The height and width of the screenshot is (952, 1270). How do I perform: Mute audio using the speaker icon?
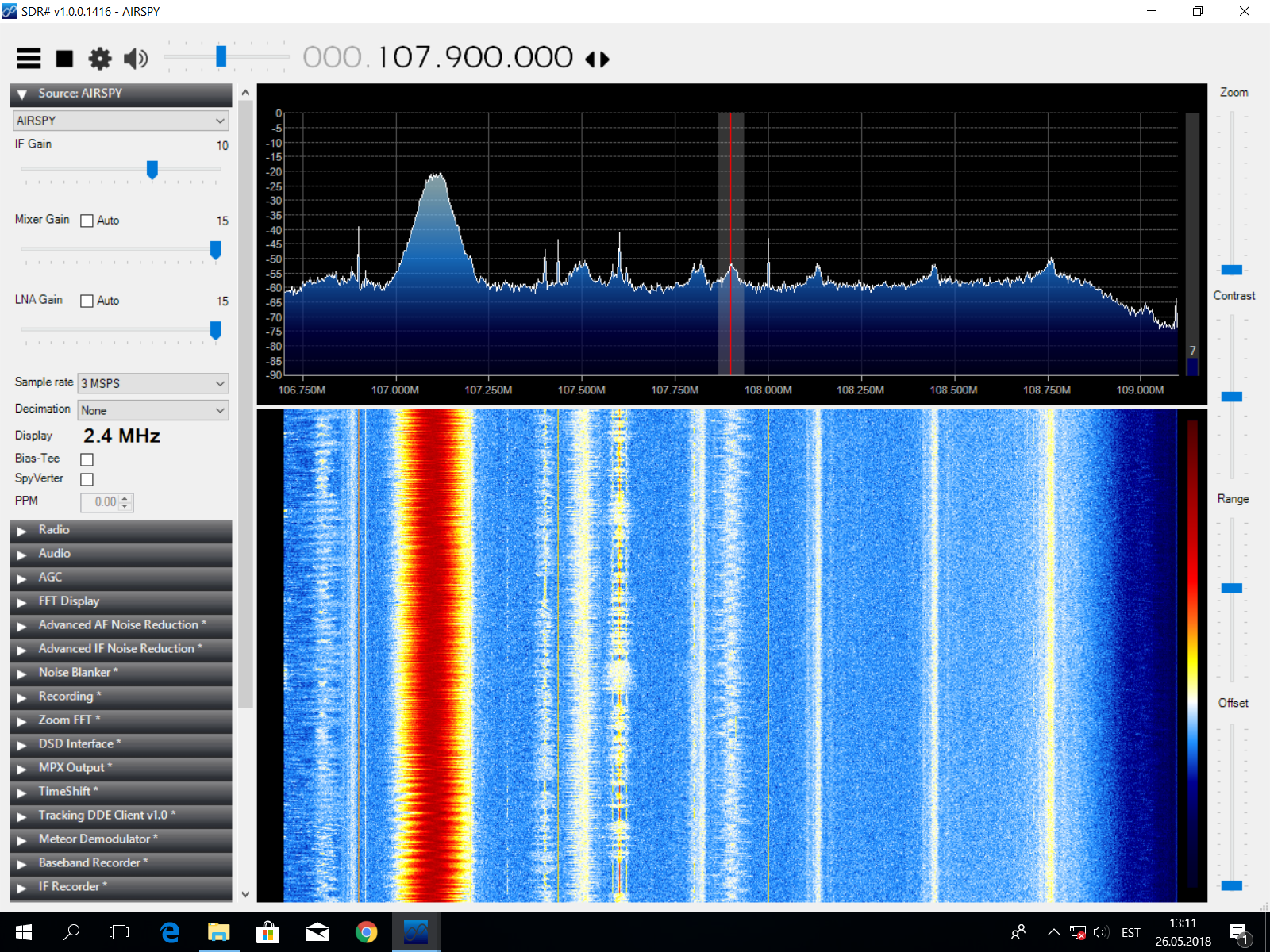pos(136,59)
